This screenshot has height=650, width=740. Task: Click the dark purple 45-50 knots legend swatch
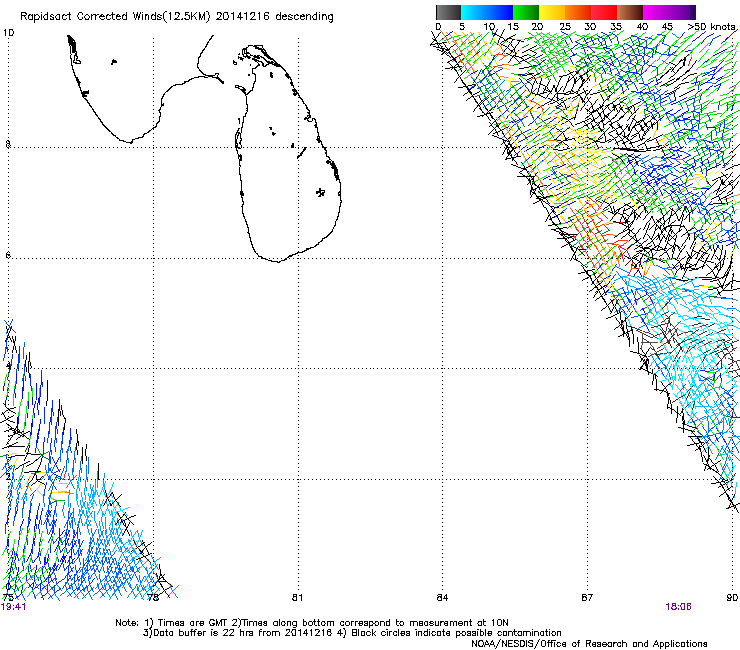tap(682, 12)
